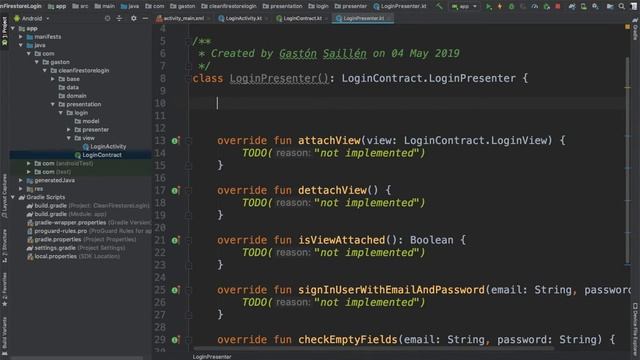
Task: Click the Search Everywhere magnifier icon
Action: [x=621, y=6]
